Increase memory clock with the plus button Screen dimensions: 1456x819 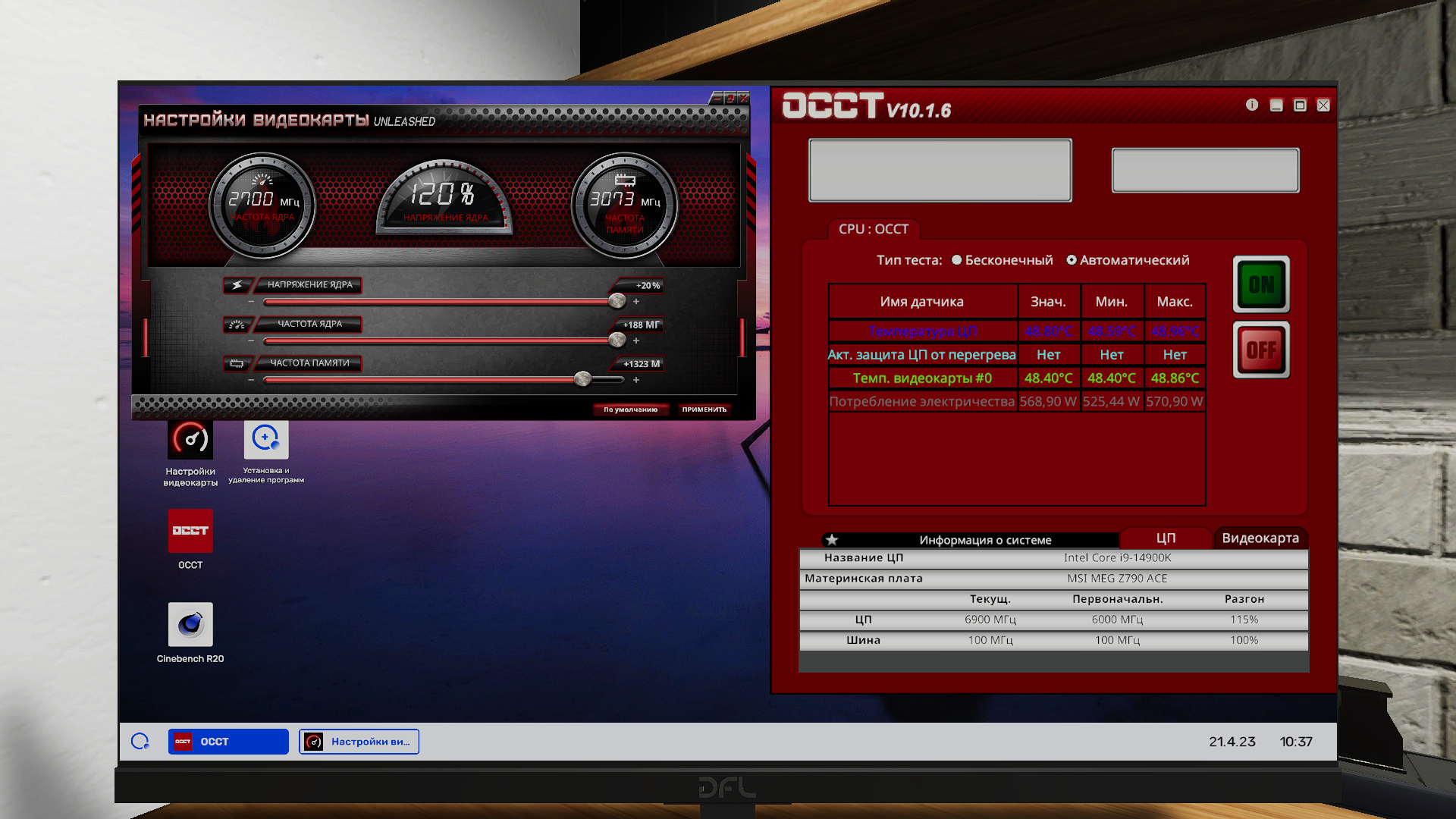(636, 380)
